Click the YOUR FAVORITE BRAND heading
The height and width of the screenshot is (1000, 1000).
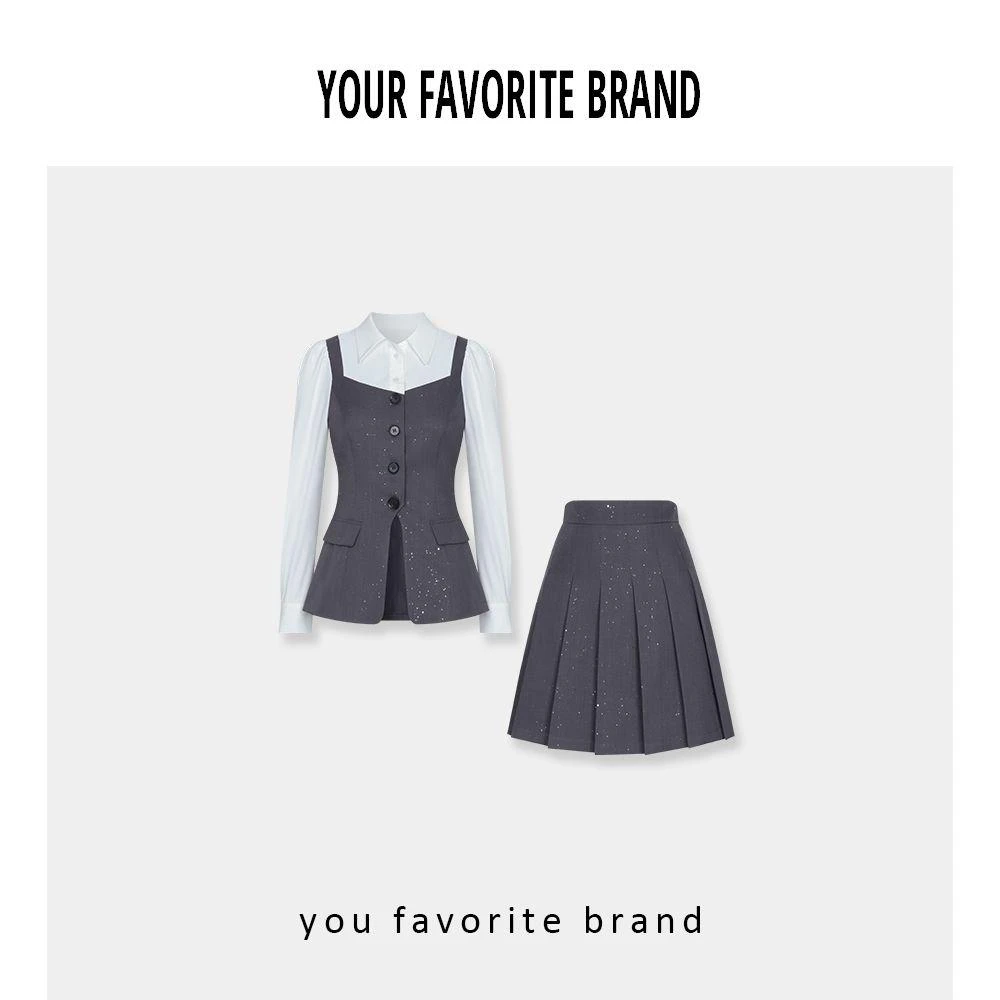(508, 94)
